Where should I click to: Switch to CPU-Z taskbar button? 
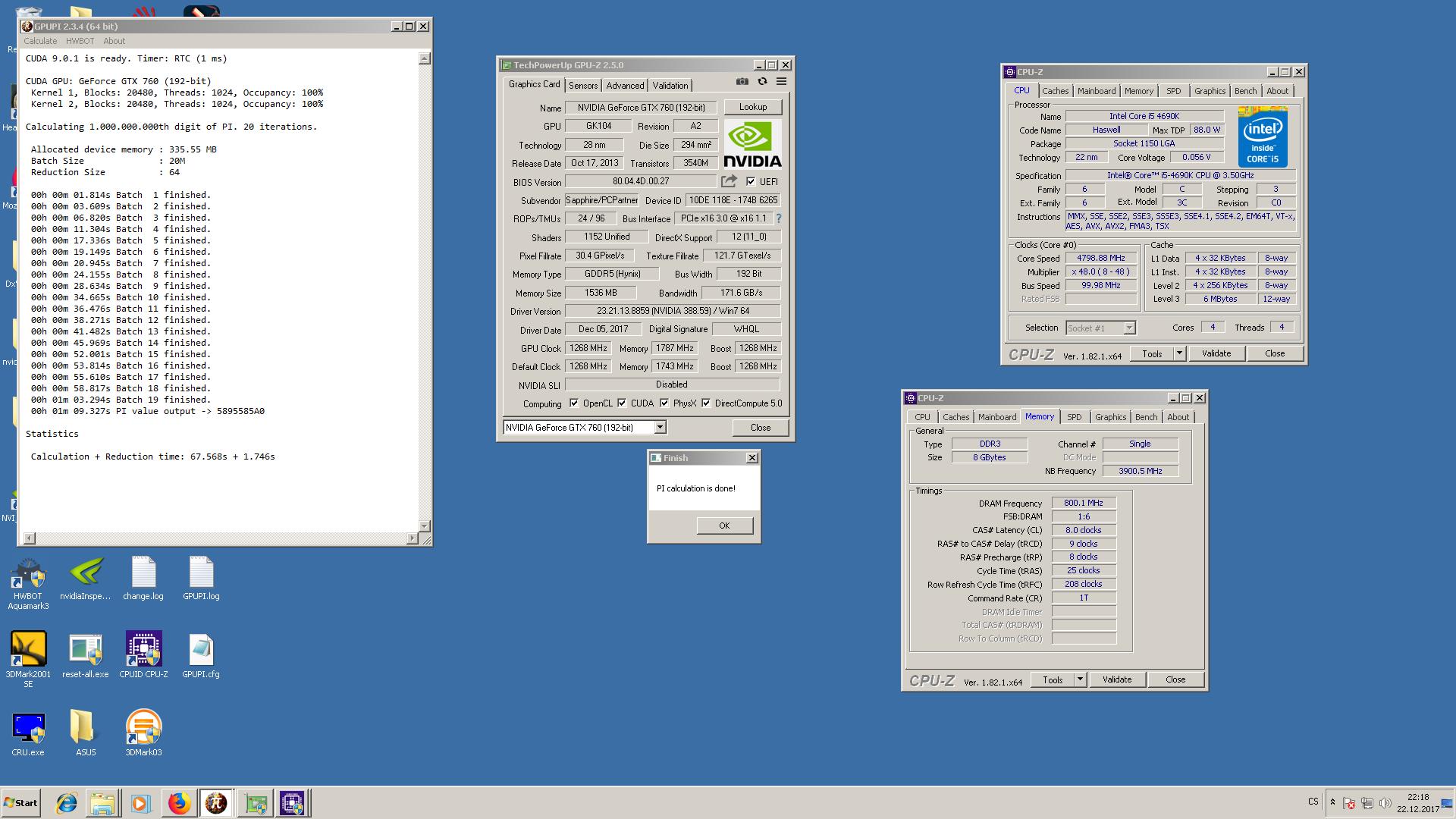click(292, 803)
